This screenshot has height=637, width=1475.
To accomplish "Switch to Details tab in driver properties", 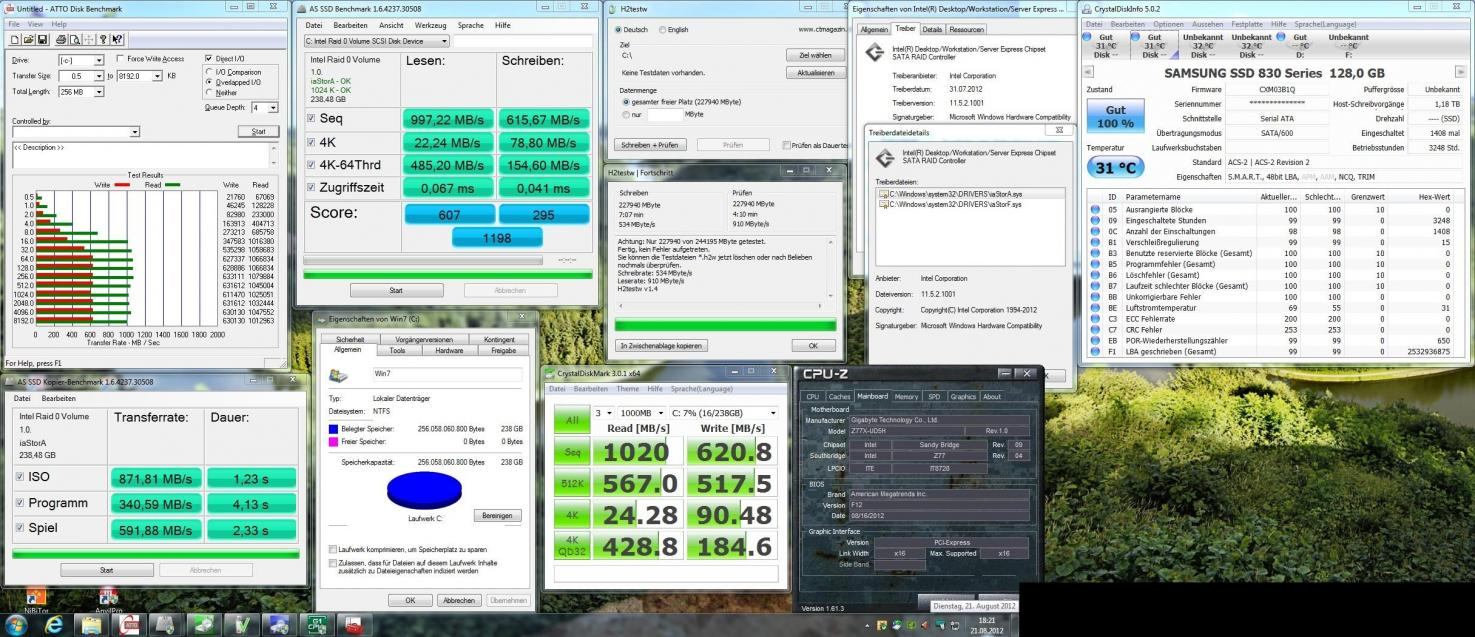I will point(932,29).
